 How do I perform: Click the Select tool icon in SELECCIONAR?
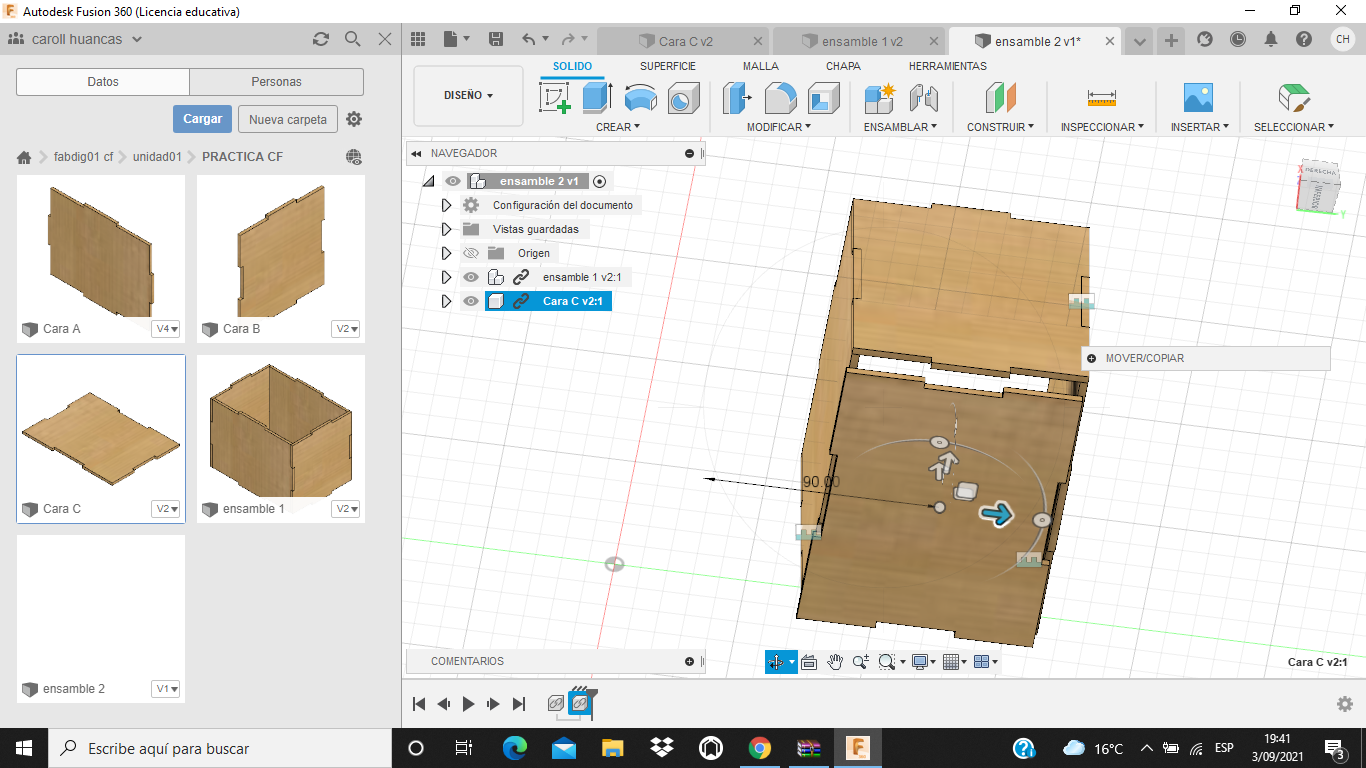pos(1294,98)
